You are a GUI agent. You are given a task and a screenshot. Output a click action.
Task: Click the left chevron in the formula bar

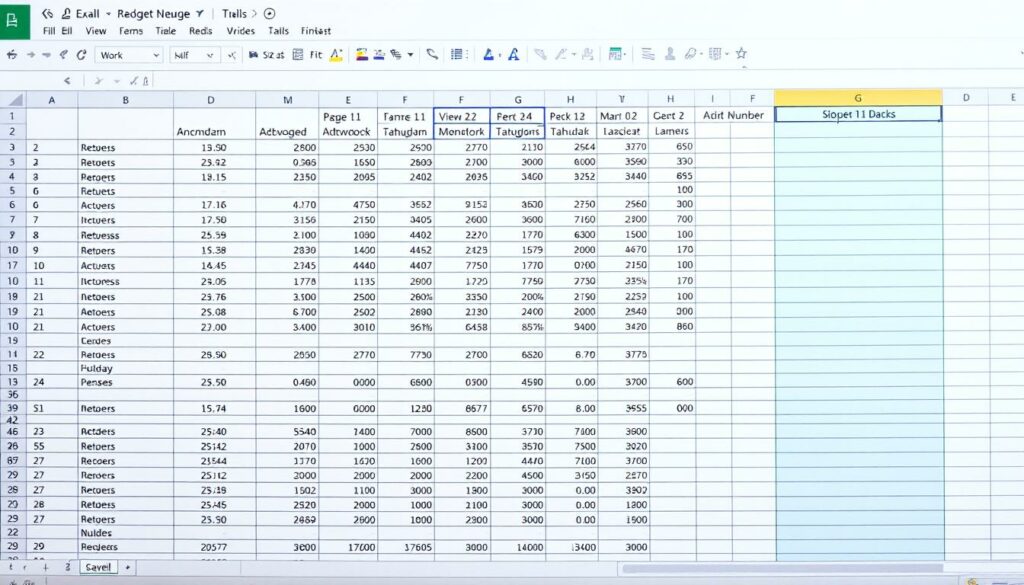67,81
